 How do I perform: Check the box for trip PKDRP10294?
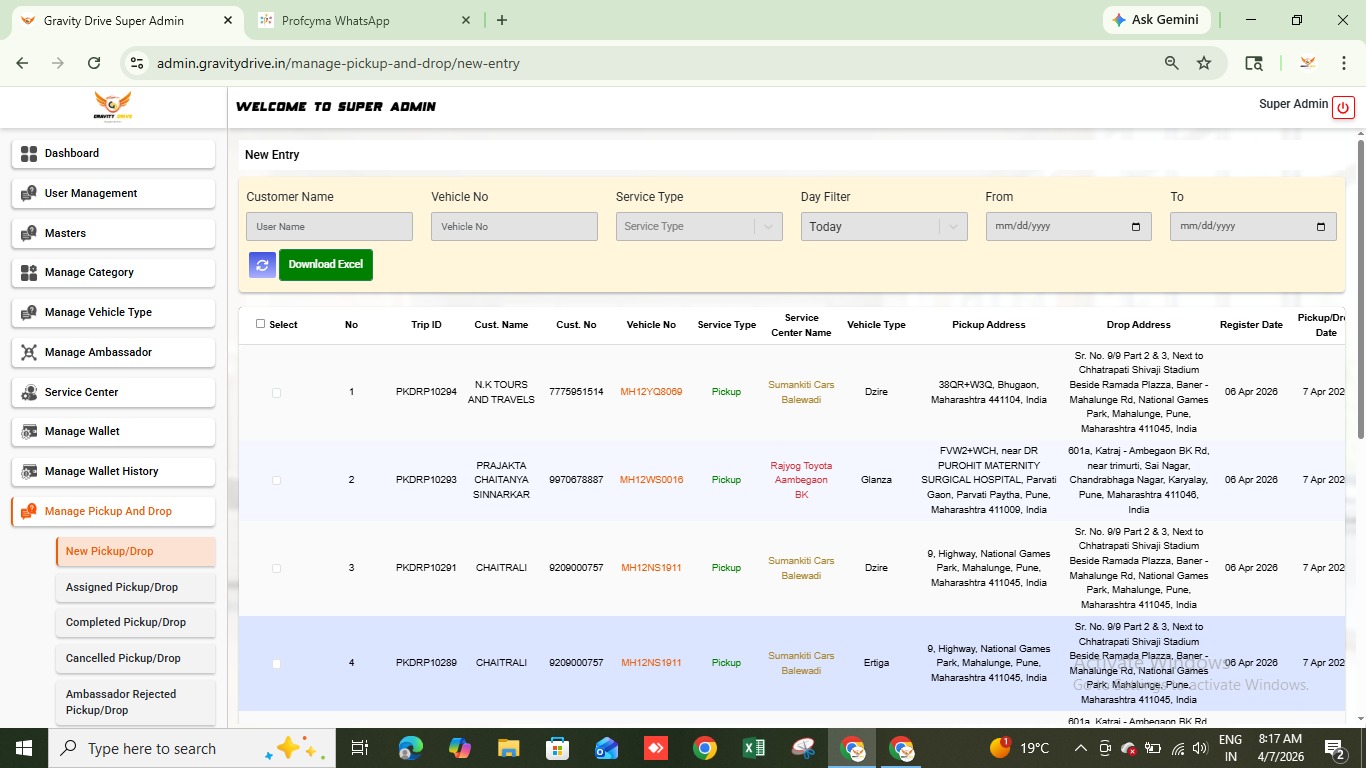(277, 393)
